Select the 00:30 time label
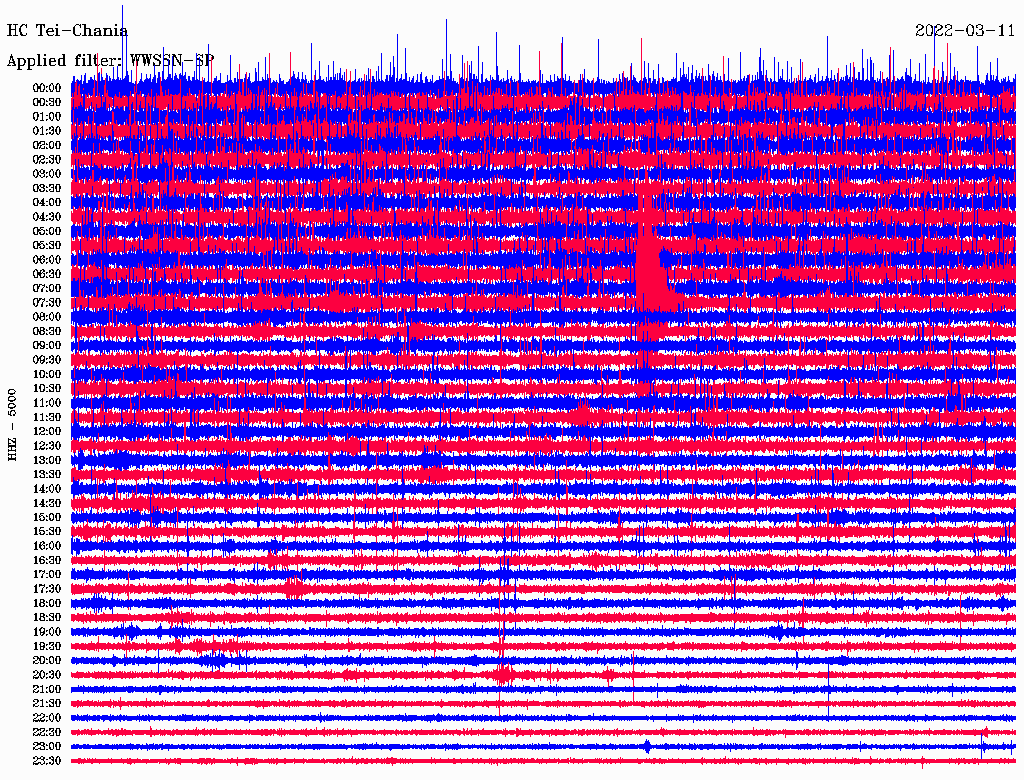Screen dimensions: 1024x780 tap(47, 103)
